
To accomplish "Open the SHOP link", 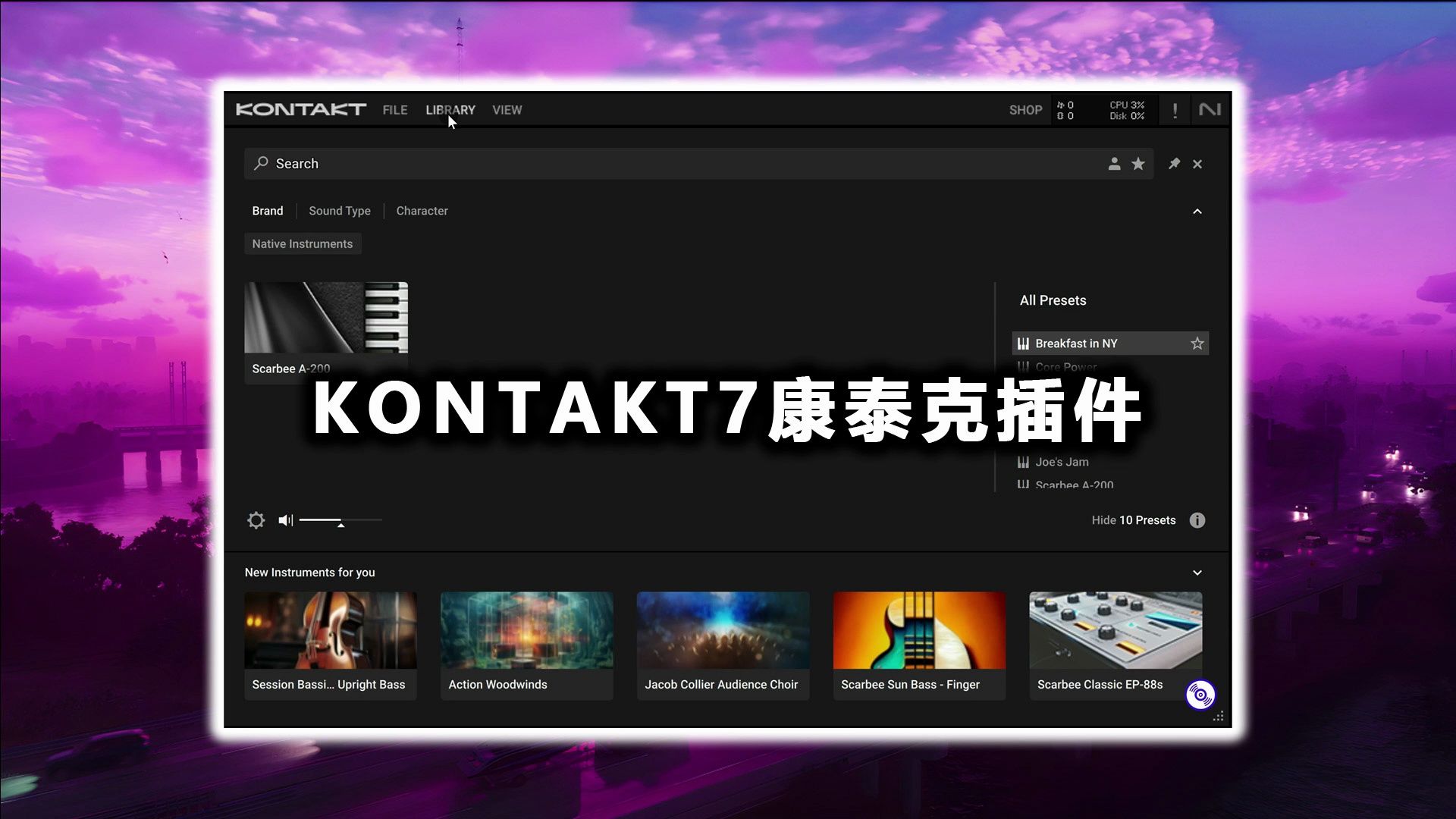I will (x=1025, y=110).
